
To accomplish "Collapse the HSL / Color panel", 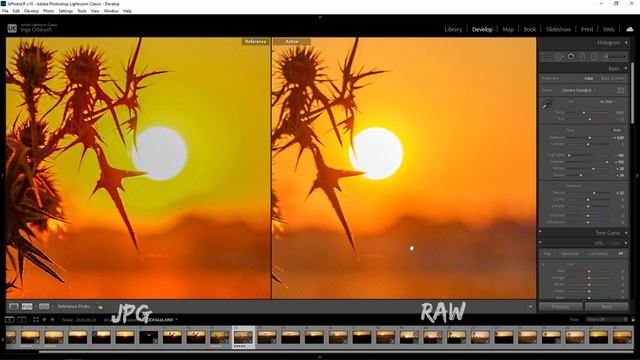I will (626, 243).
